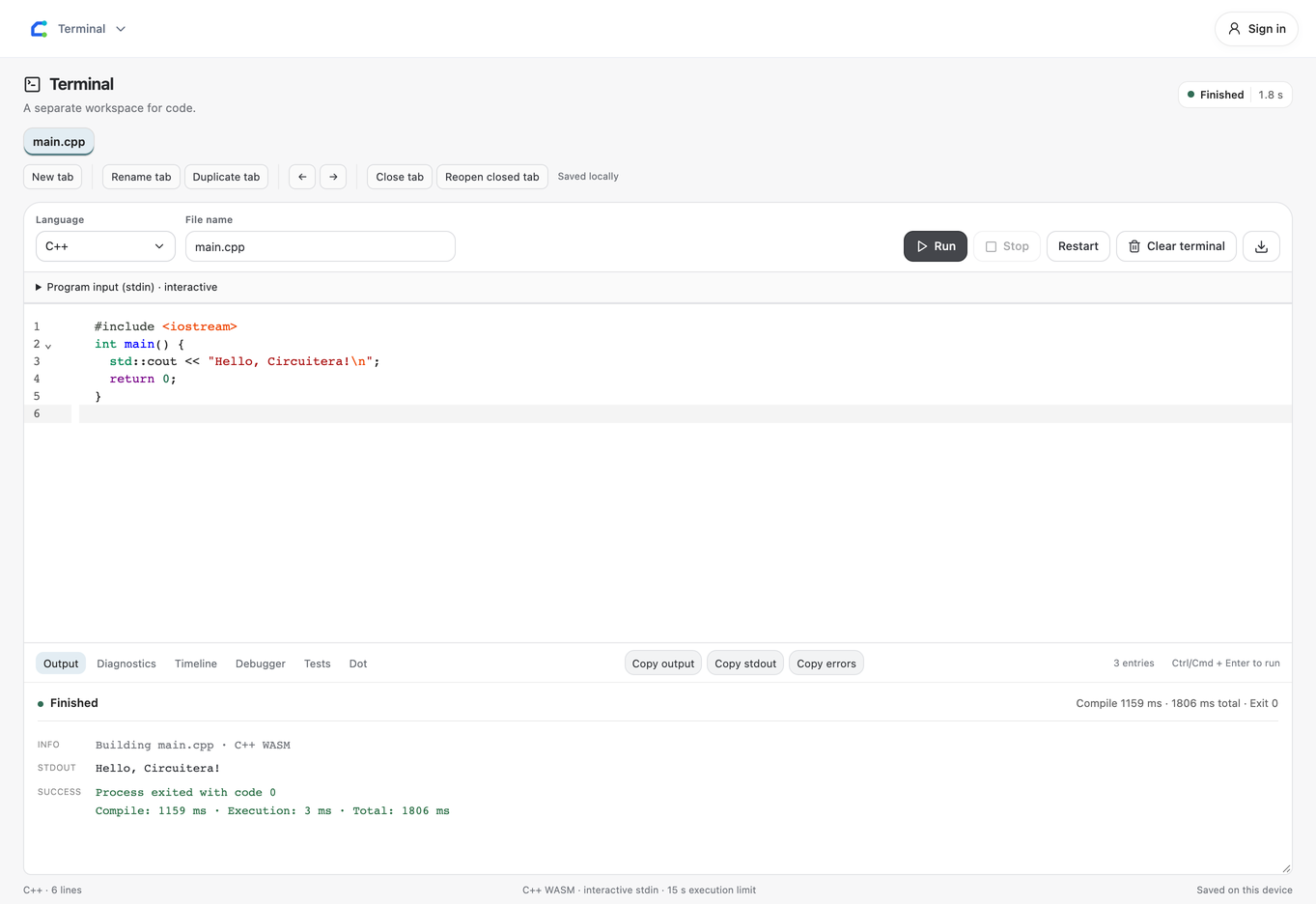The height and width of the screenshot is (904, 1316).
Task: Click the download icon button
Action: click(1261, 246)
